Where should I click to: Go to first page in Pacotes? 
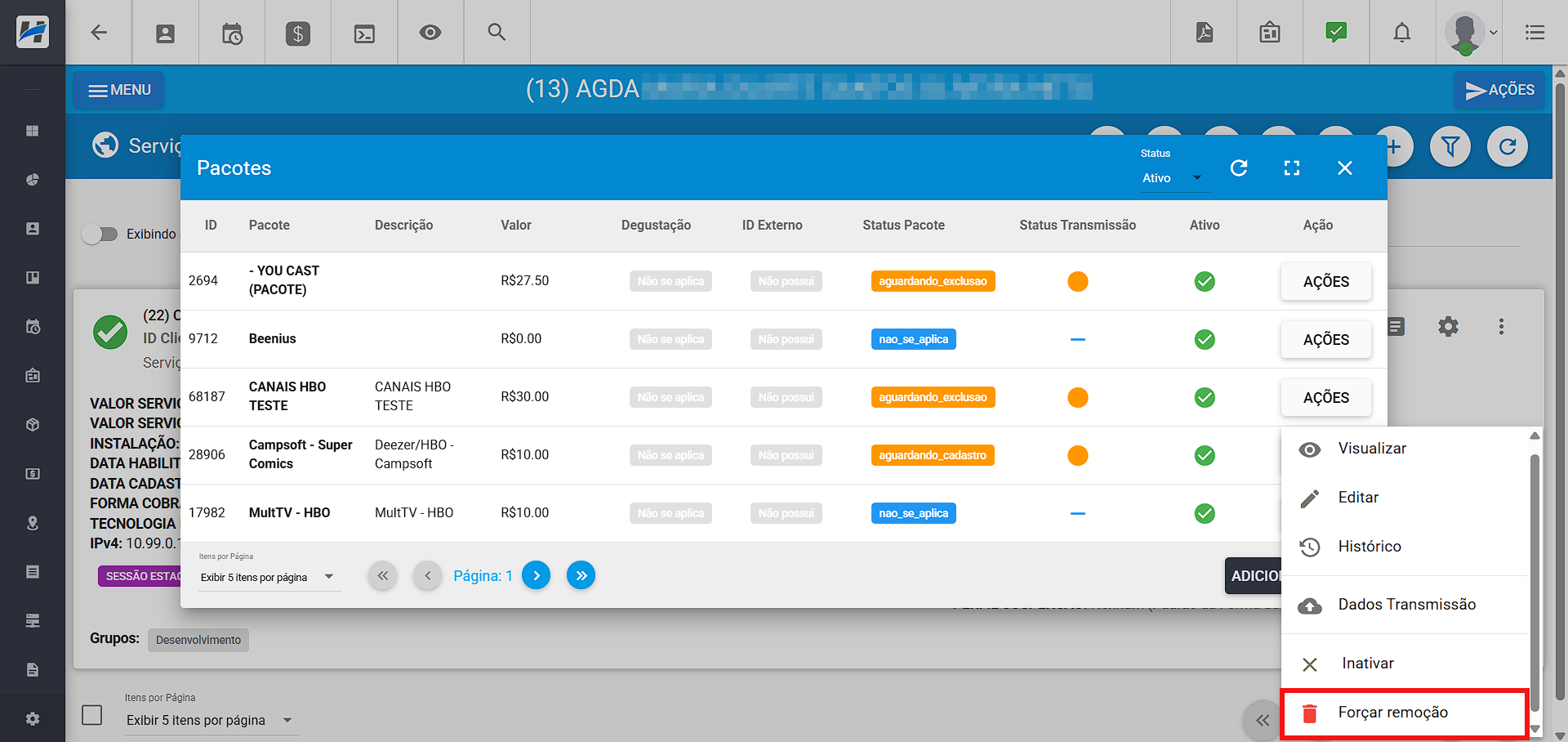pos(383,575)
